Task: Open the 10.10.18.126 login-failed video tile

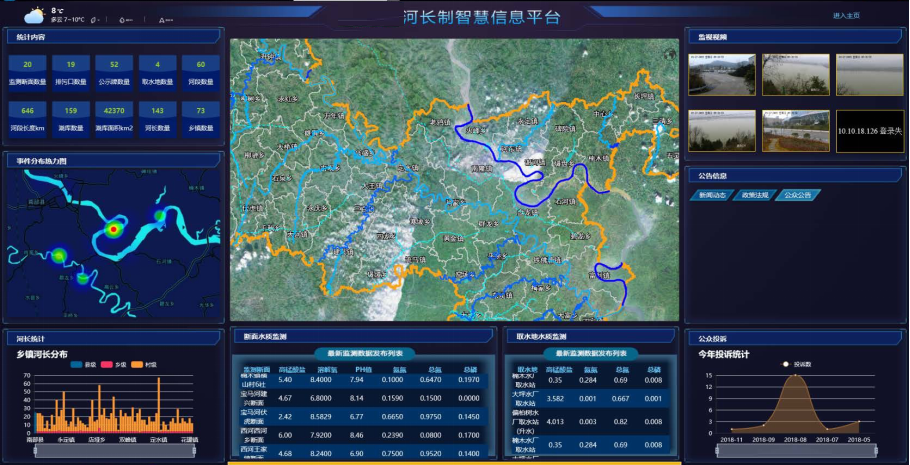Action: pos(868,130)
